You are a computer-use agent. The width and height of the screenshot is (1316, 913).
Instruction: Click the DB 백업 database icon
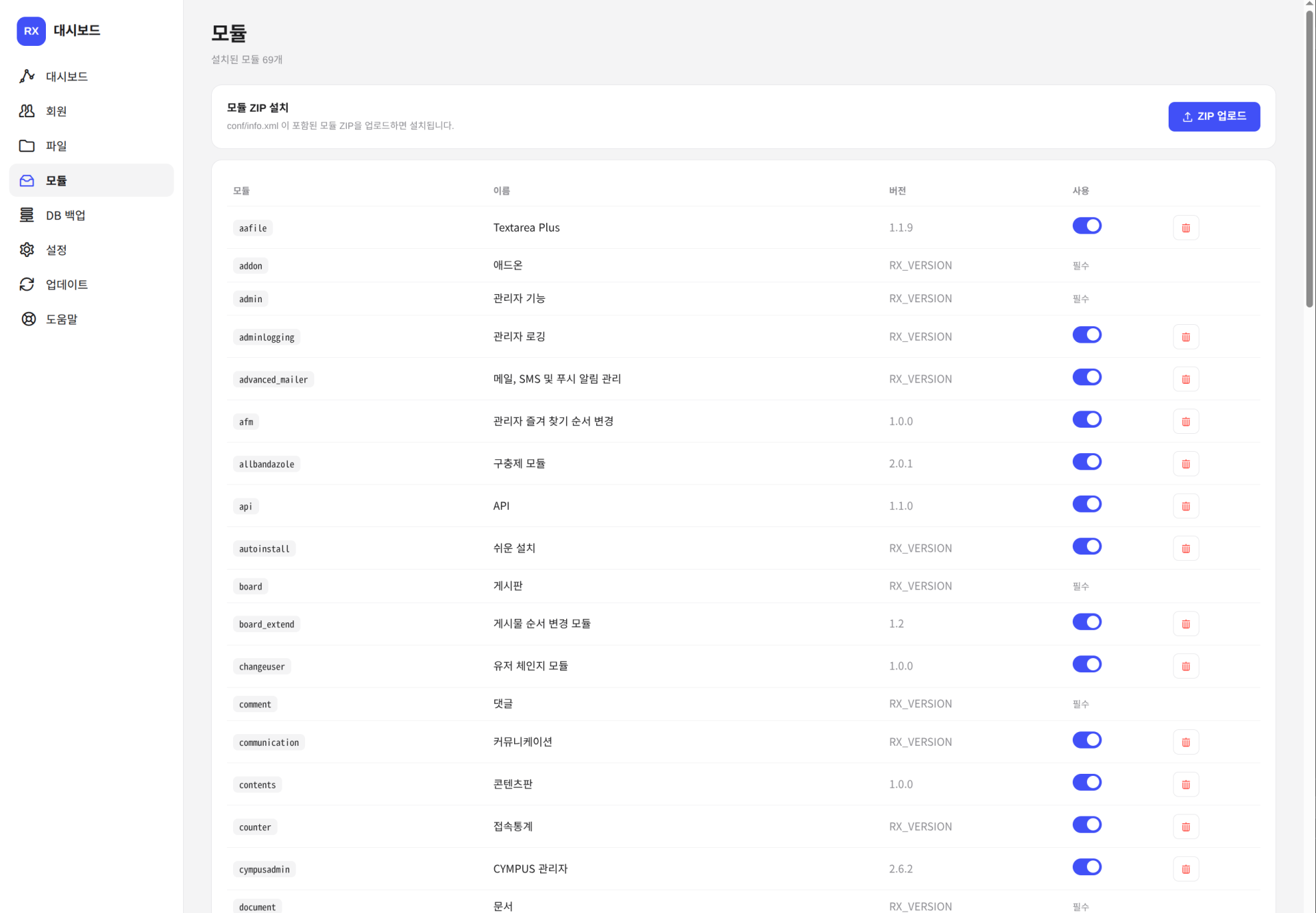coord(27,215)
